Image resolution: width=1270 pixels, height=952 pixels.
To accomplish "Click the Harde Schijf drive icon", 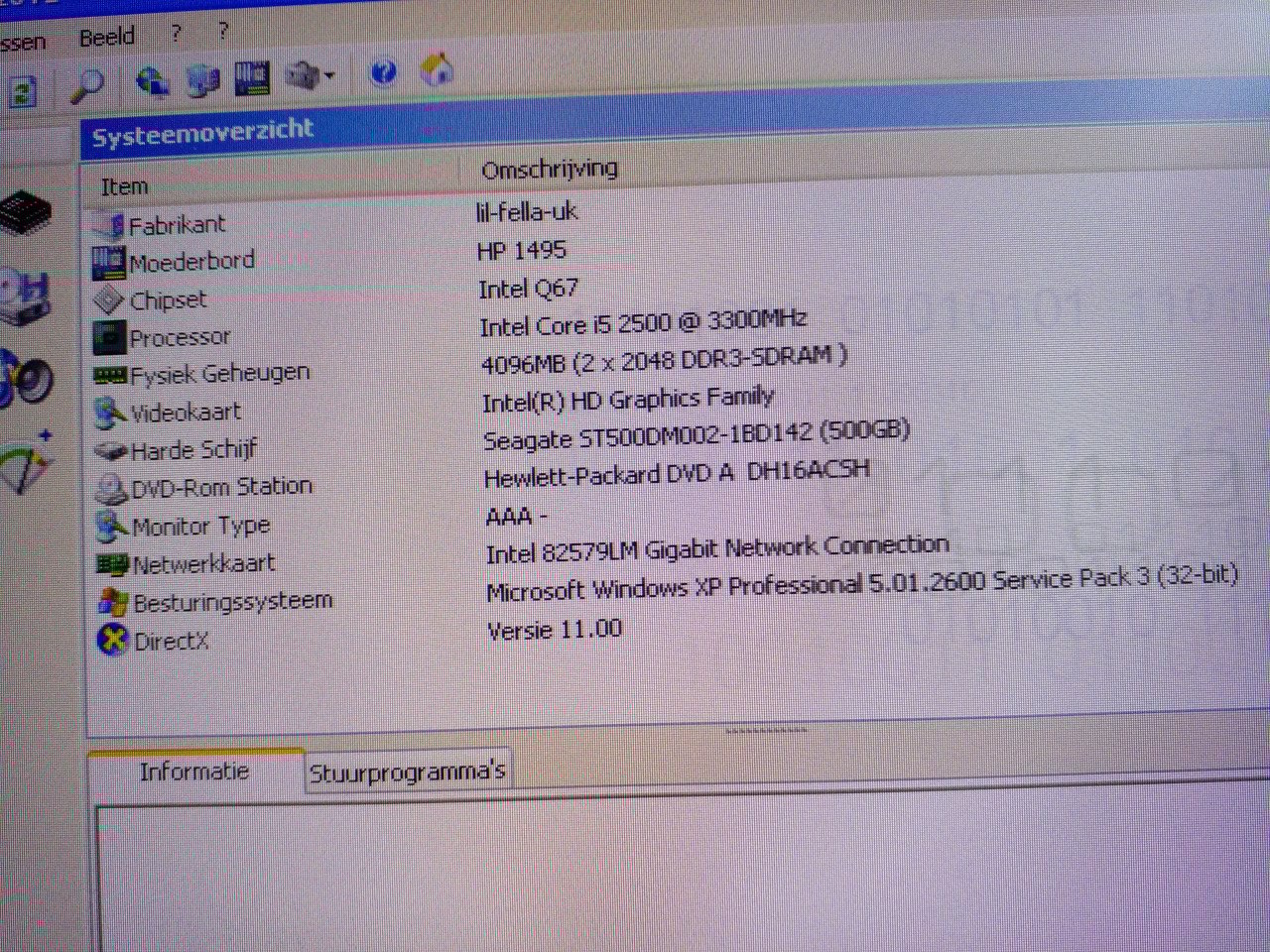I will click(x=111, y=451).
